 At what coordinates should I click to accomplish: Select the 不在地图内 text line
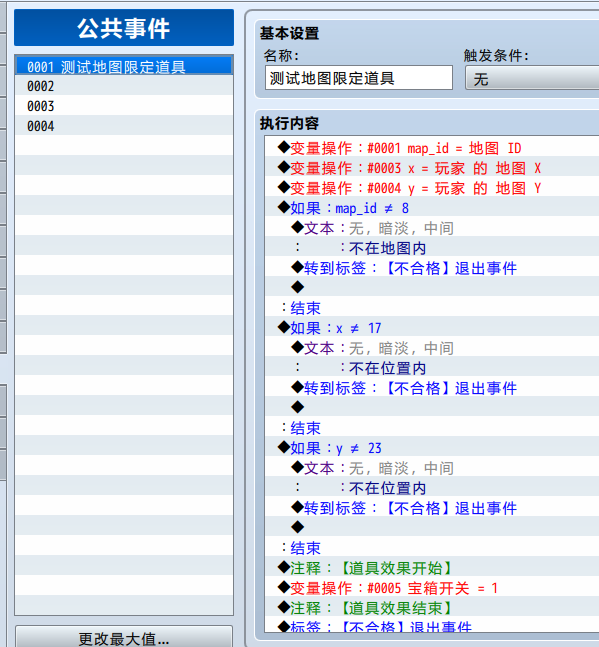click(432, 248)
